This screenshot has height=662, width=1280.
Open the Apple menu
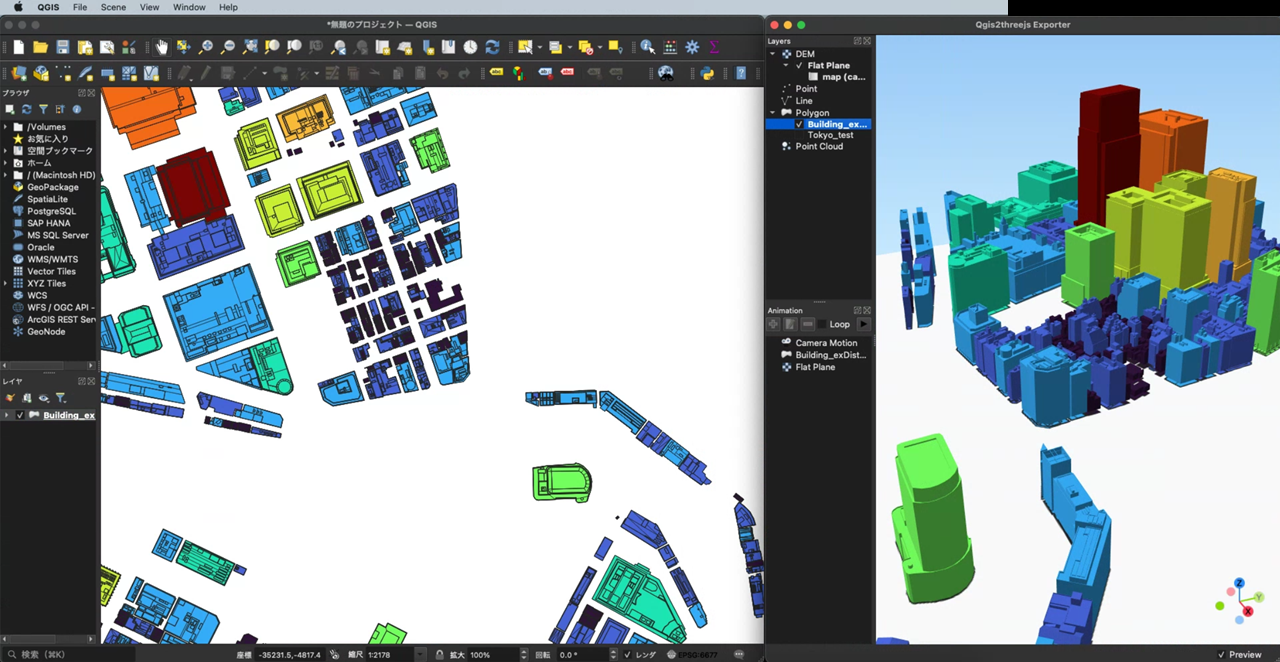[x=17, y=7]
